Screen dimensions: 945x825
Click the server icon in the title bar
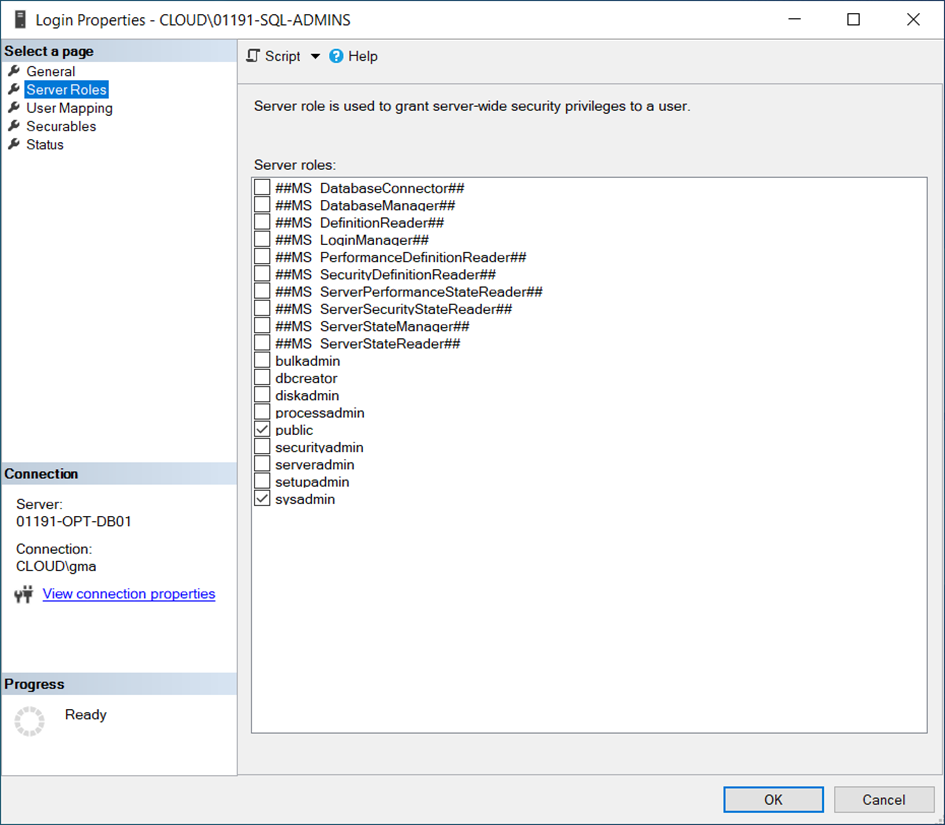[x=18, y=20]
